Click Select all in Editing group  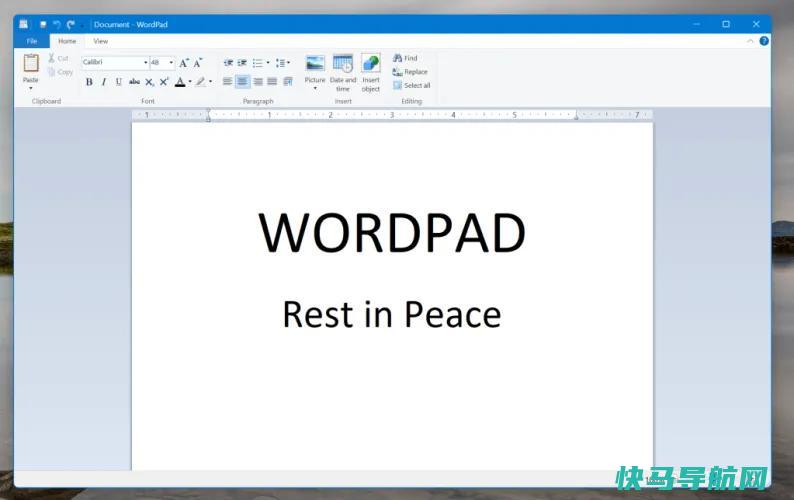pyautogui.click(x=412, y=86)
